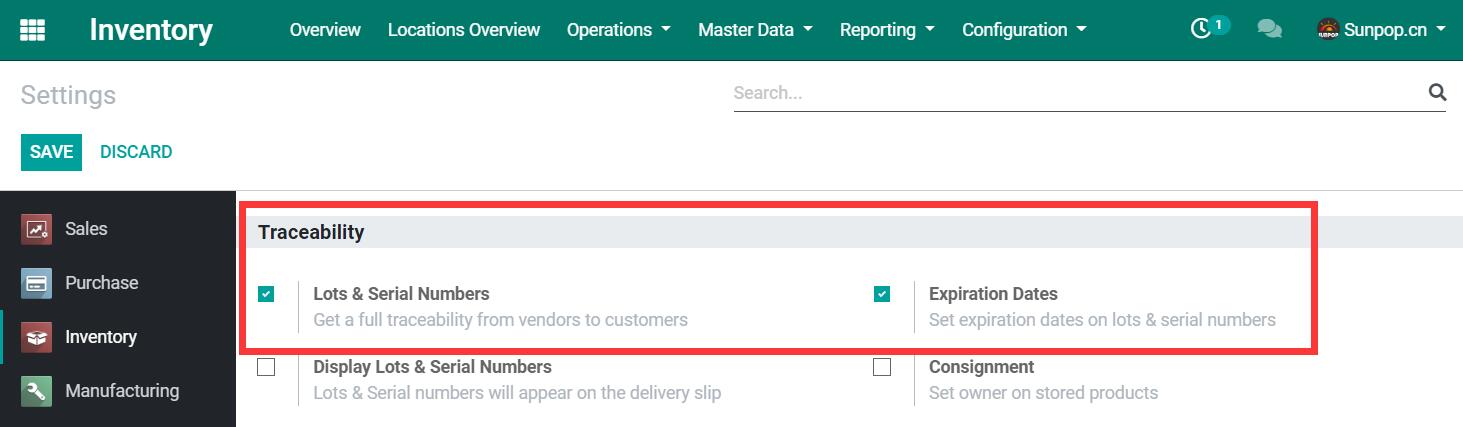Screen dimensions: 1463x427
Task: Enable Display Lots & Serial Numbers
Action: (x=266, y=367)
